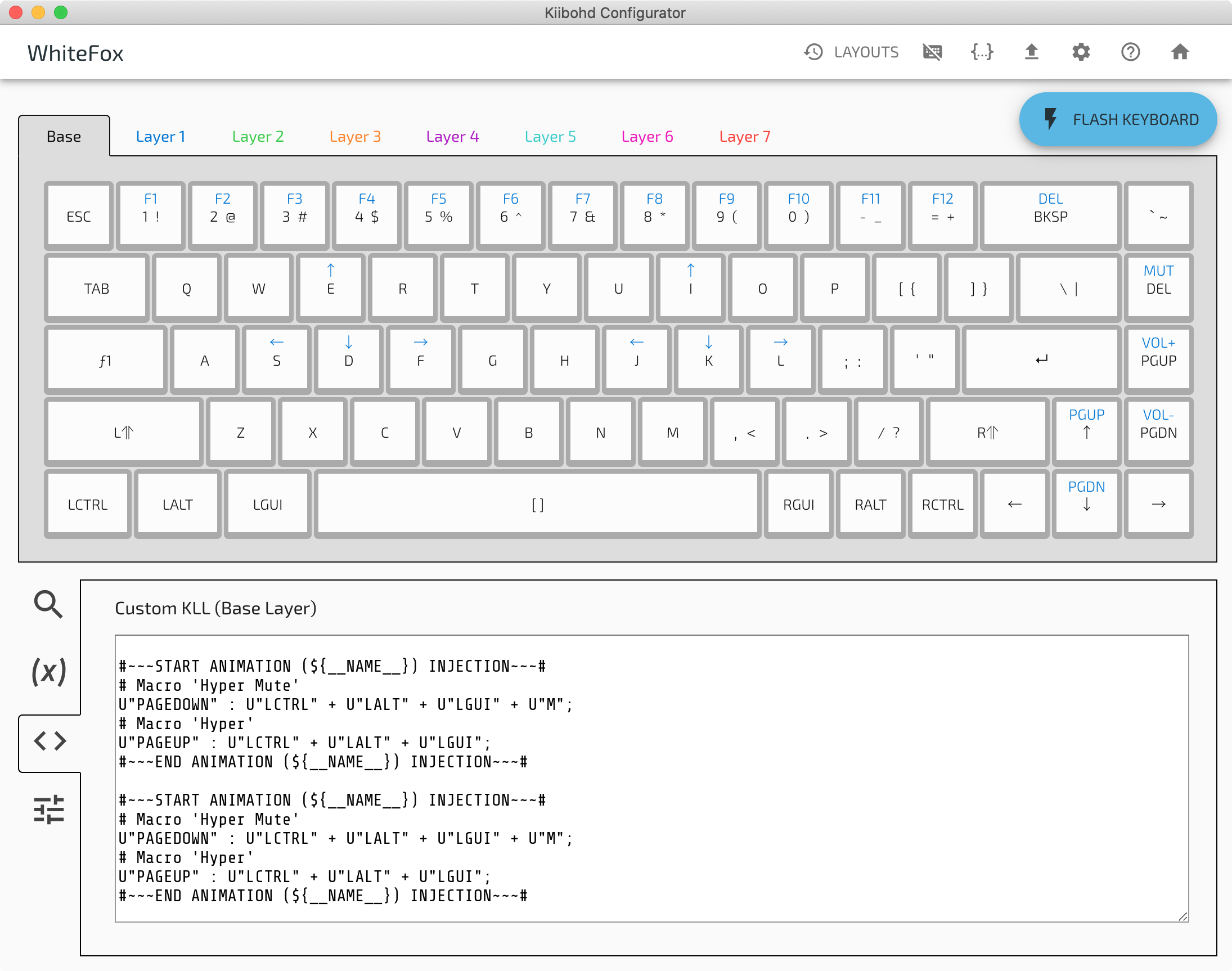Select the right arrow key

coord(1159,504)
